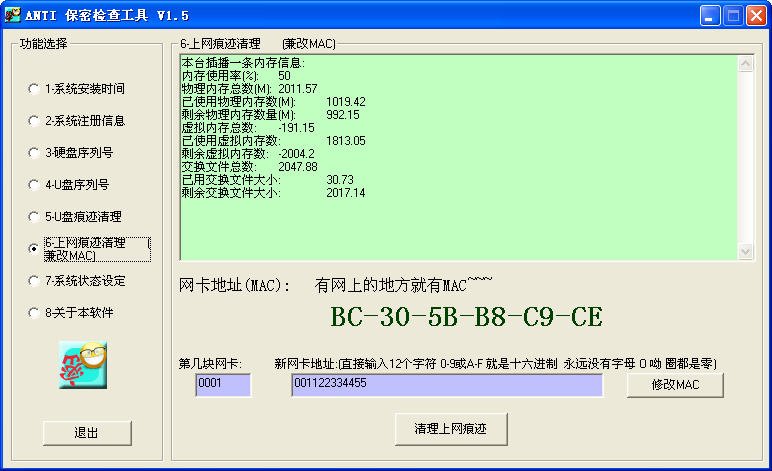The width and height of the screenshot is (772, 471).
Task: Click the new MAC address input field
Action: point(446,385)
